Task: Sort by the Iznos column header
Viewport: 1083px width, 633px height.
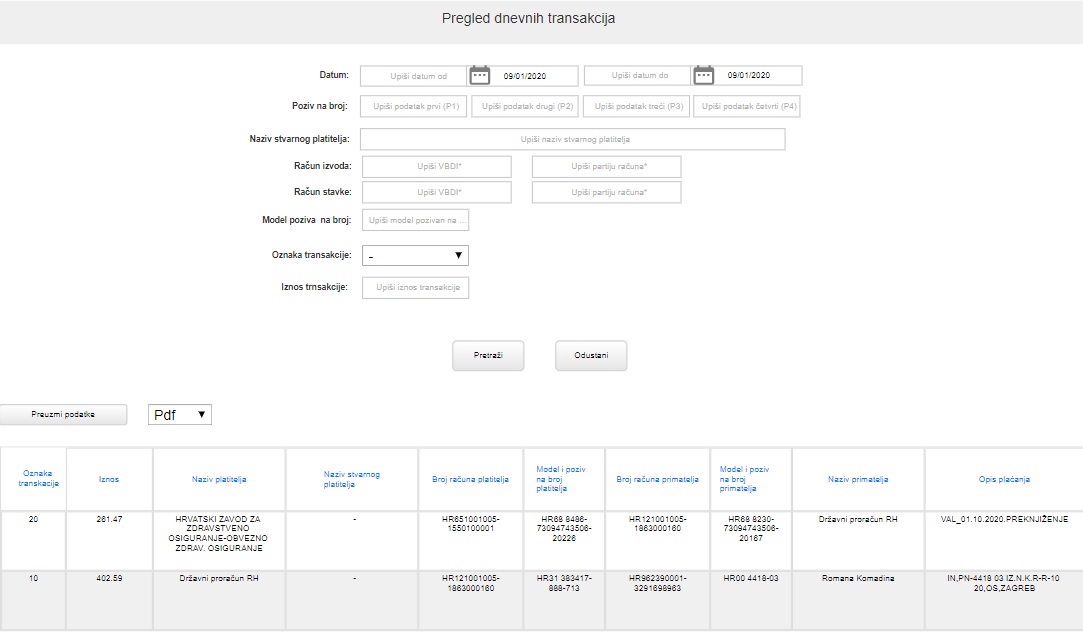Action: click(x=109, y=480)
